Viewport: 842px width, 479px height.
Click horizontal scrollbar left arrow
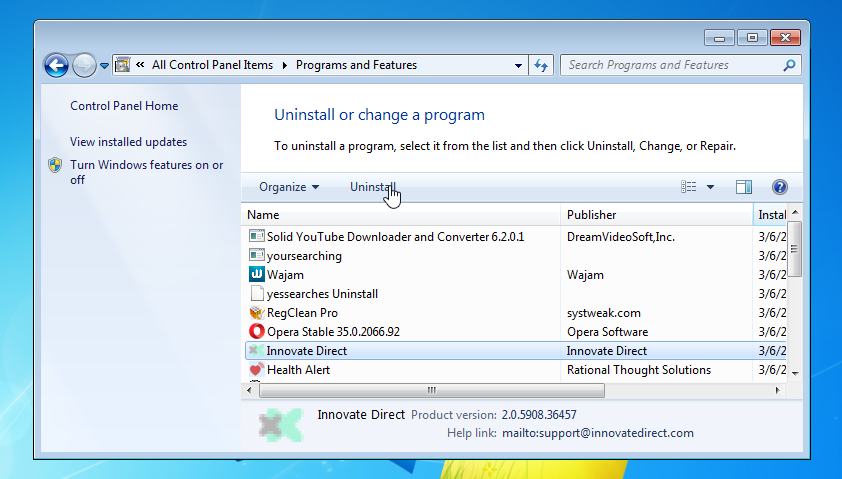249,390
